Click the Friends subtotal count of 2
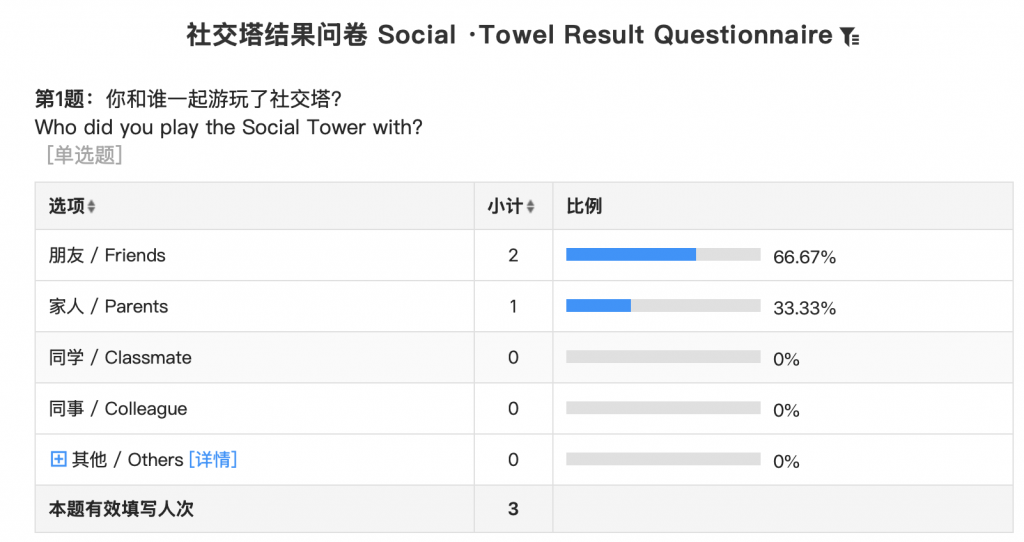The width and height of the screenshot is (1024, 542). click(513, 255)
